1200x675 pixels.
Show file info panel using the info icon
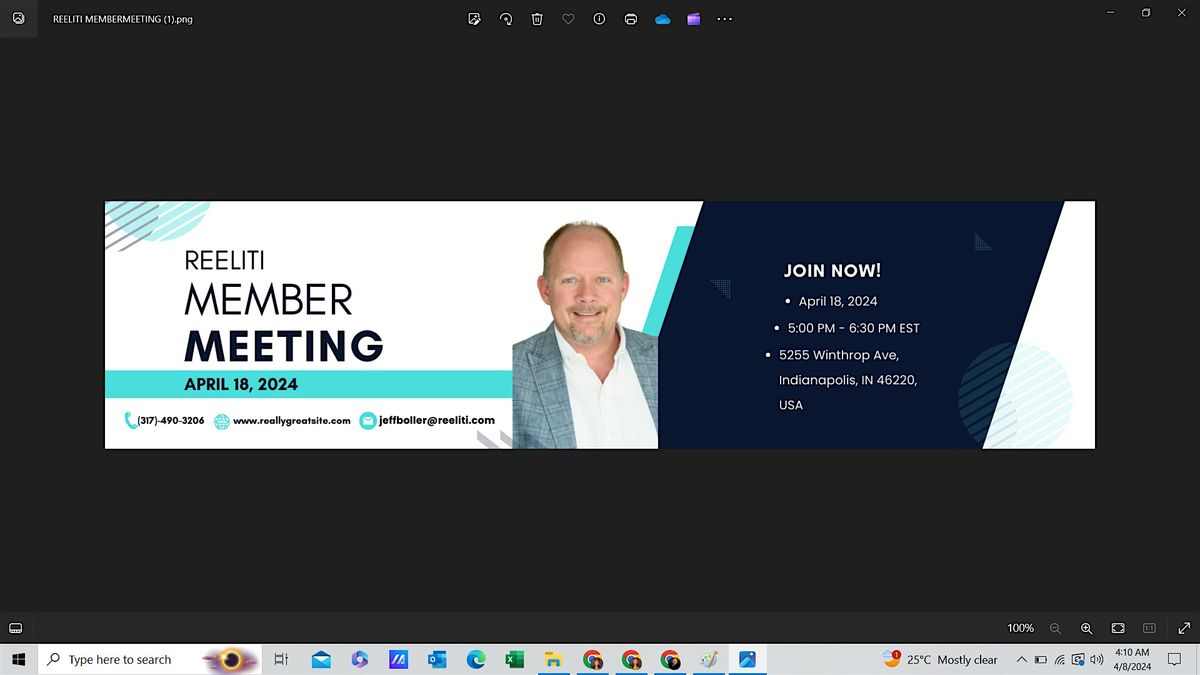click(x=599, y=19)
